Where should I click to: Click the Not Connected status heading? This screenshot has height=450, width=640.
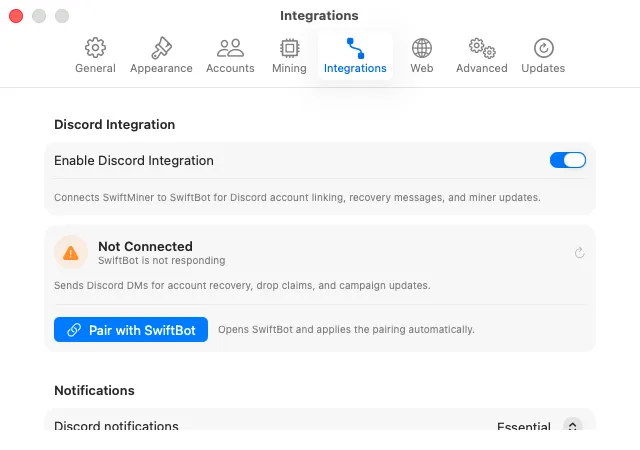pyautogui.click(x=145, y=246)
